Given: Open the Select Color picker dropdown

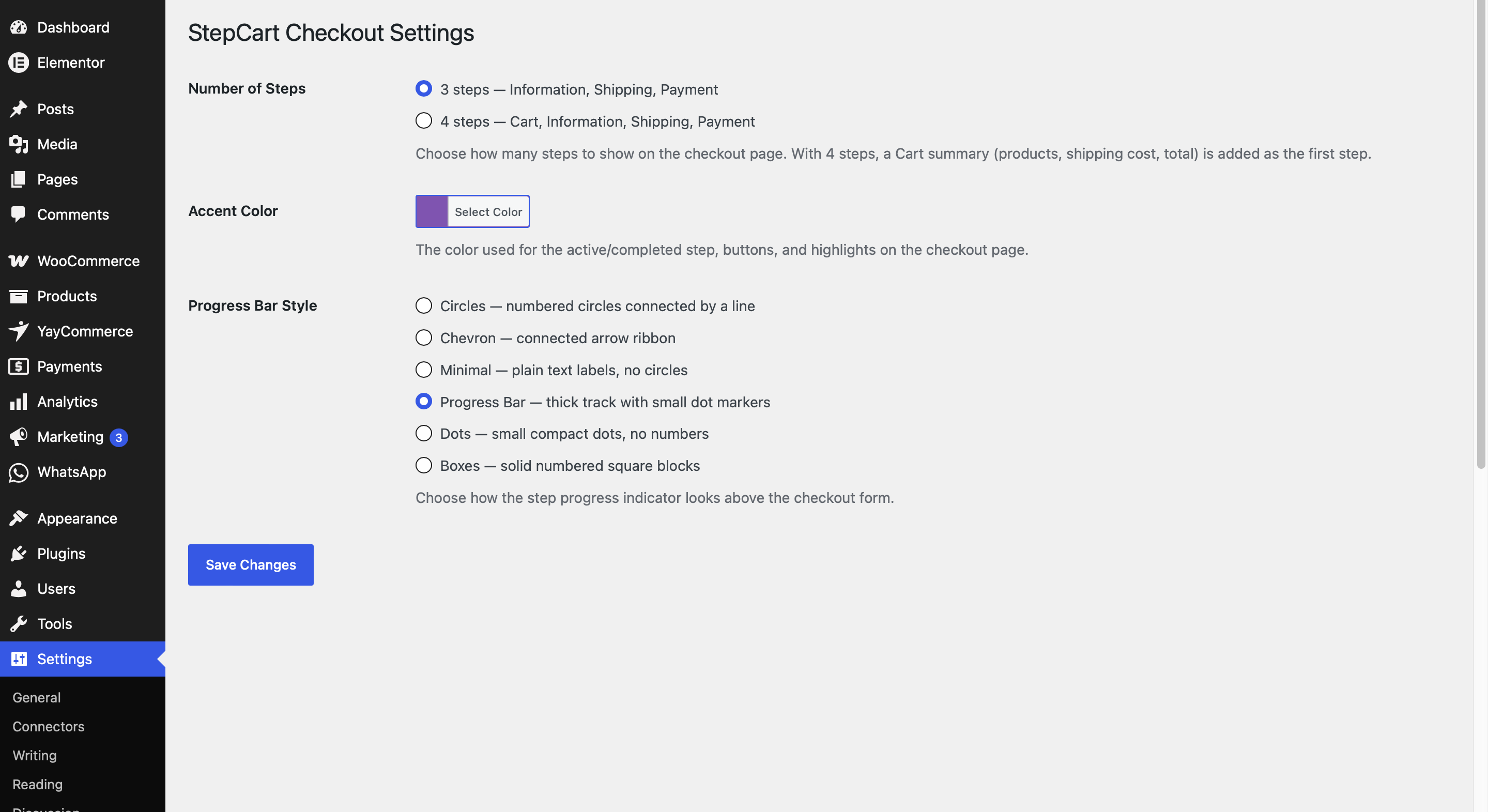Looking at the screenshot, I should click(x=488, y=211).
